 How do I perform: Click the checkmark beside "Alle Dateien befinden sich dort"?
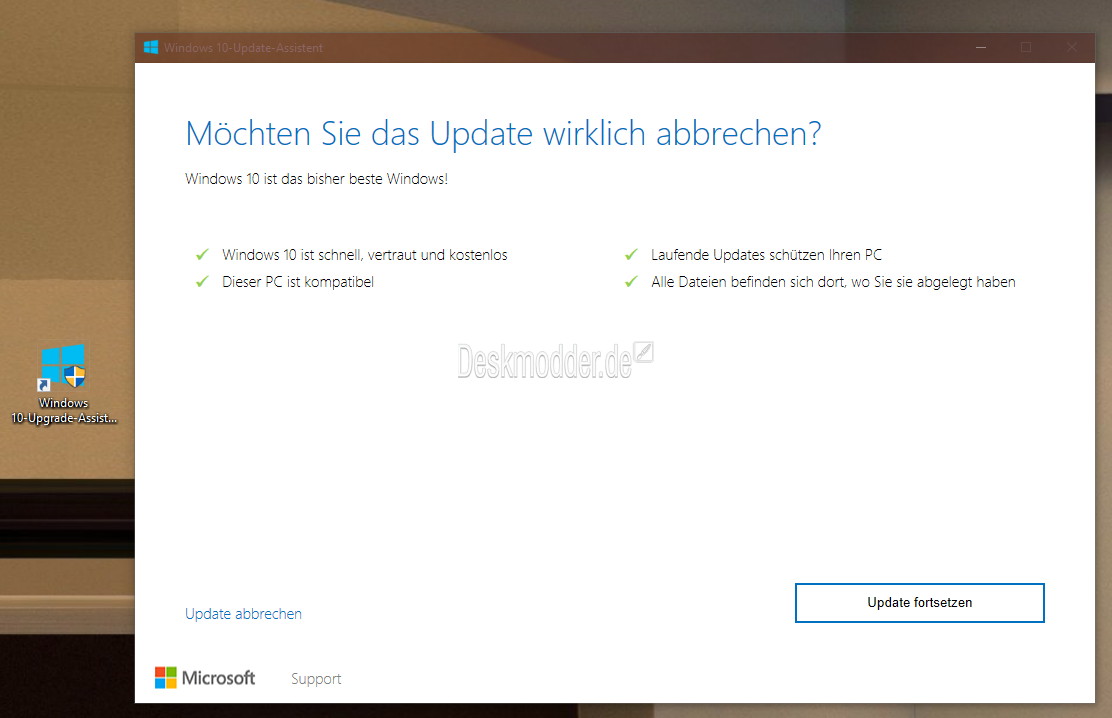pos(631,282)
